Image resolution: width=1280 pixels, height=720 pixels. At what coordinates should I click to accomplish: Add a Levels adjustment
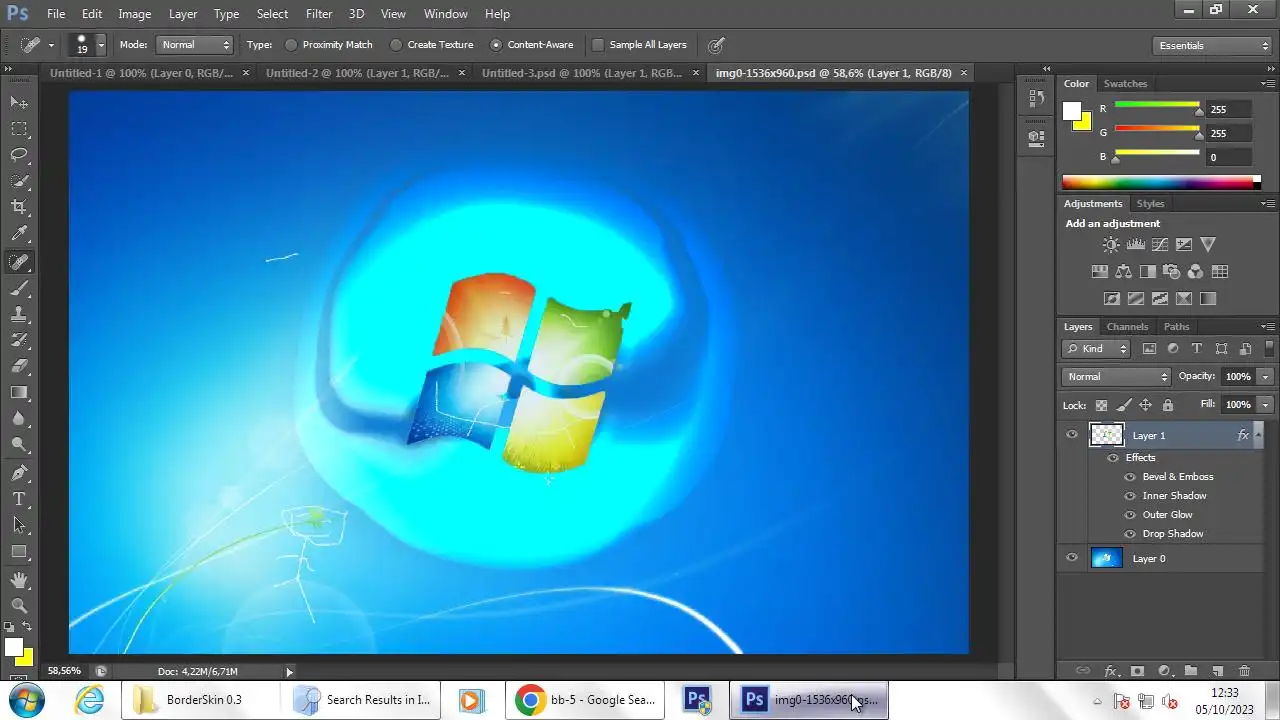coord(1135,244)
